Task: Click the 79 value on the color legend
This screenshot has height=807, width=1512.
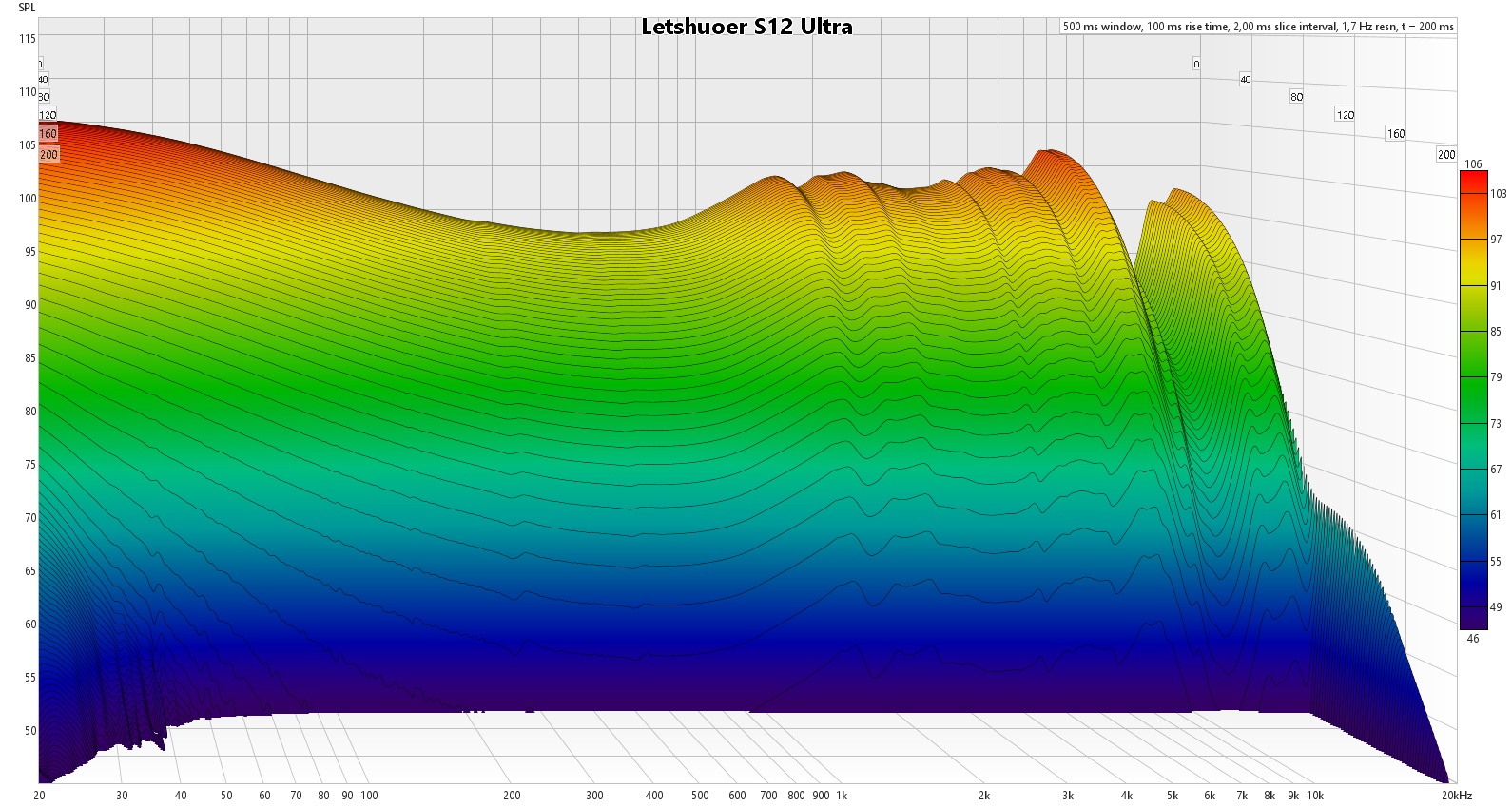Action: 1496,377
